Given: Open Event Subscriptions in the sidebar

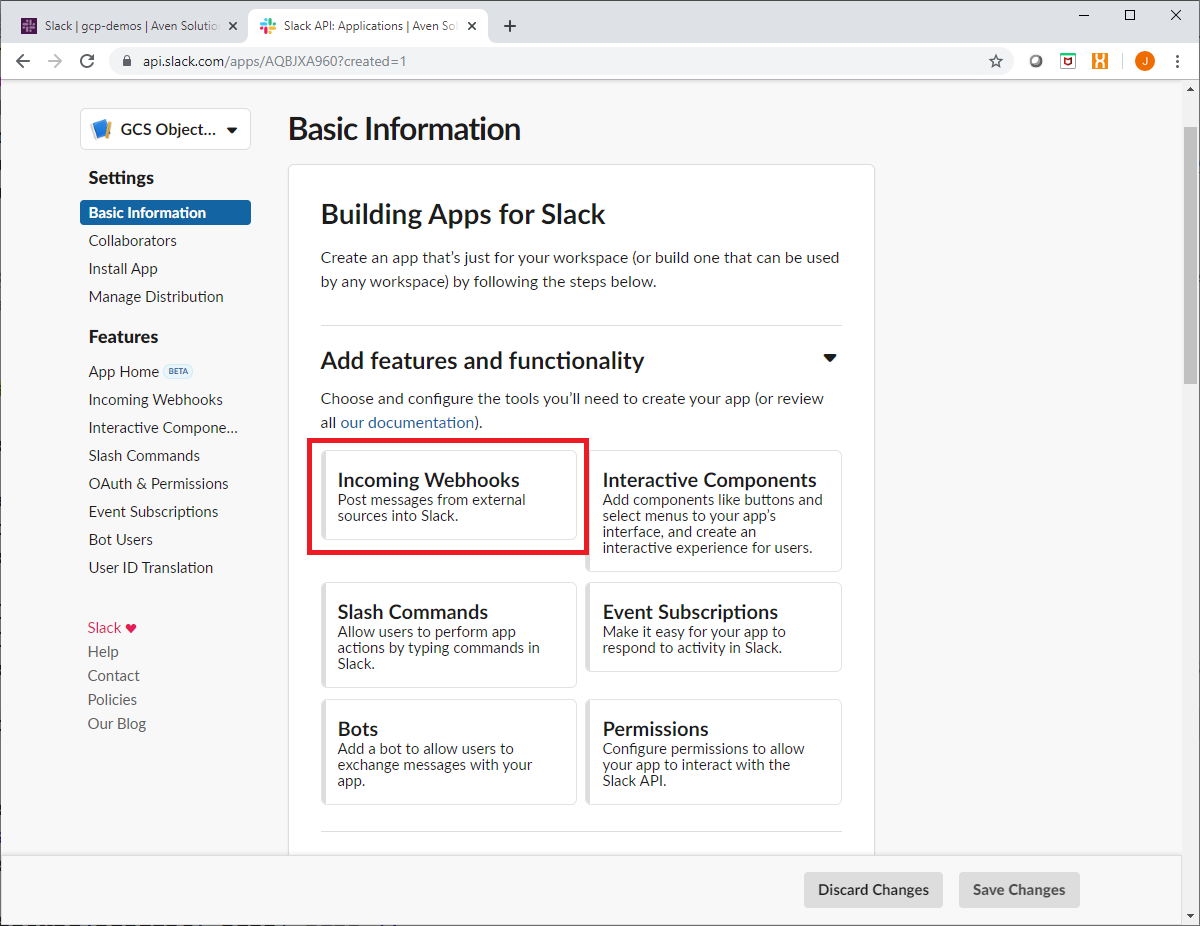Looking at the screenshot, I should (x=153, y=511).
